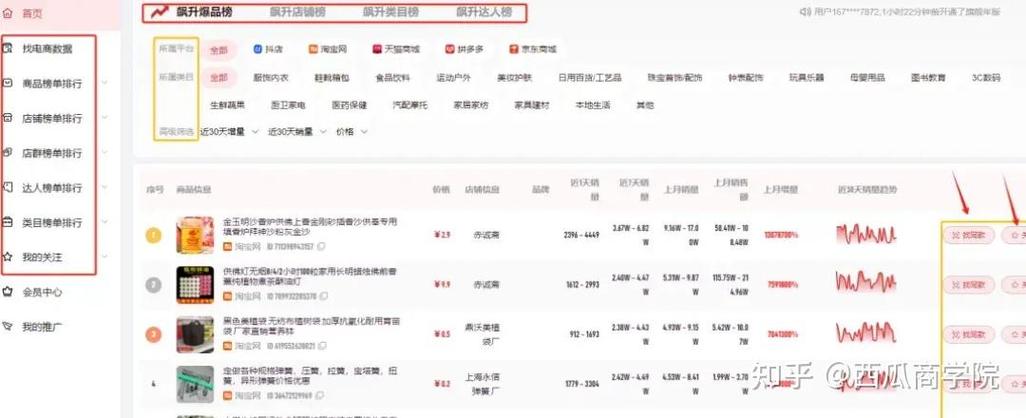Choose the 美妆护肤 category

[x=514, y=78]
